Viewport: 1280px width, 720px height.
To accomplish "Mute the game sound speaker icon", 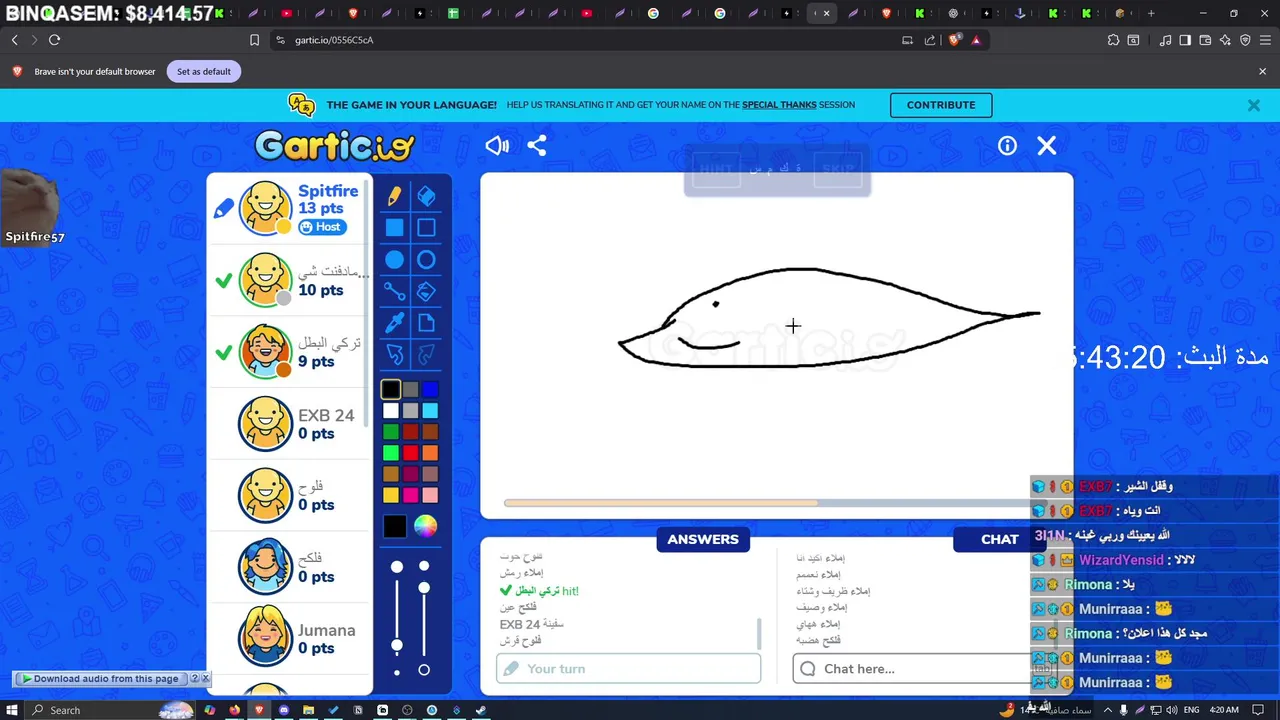I will pos(497,146).
